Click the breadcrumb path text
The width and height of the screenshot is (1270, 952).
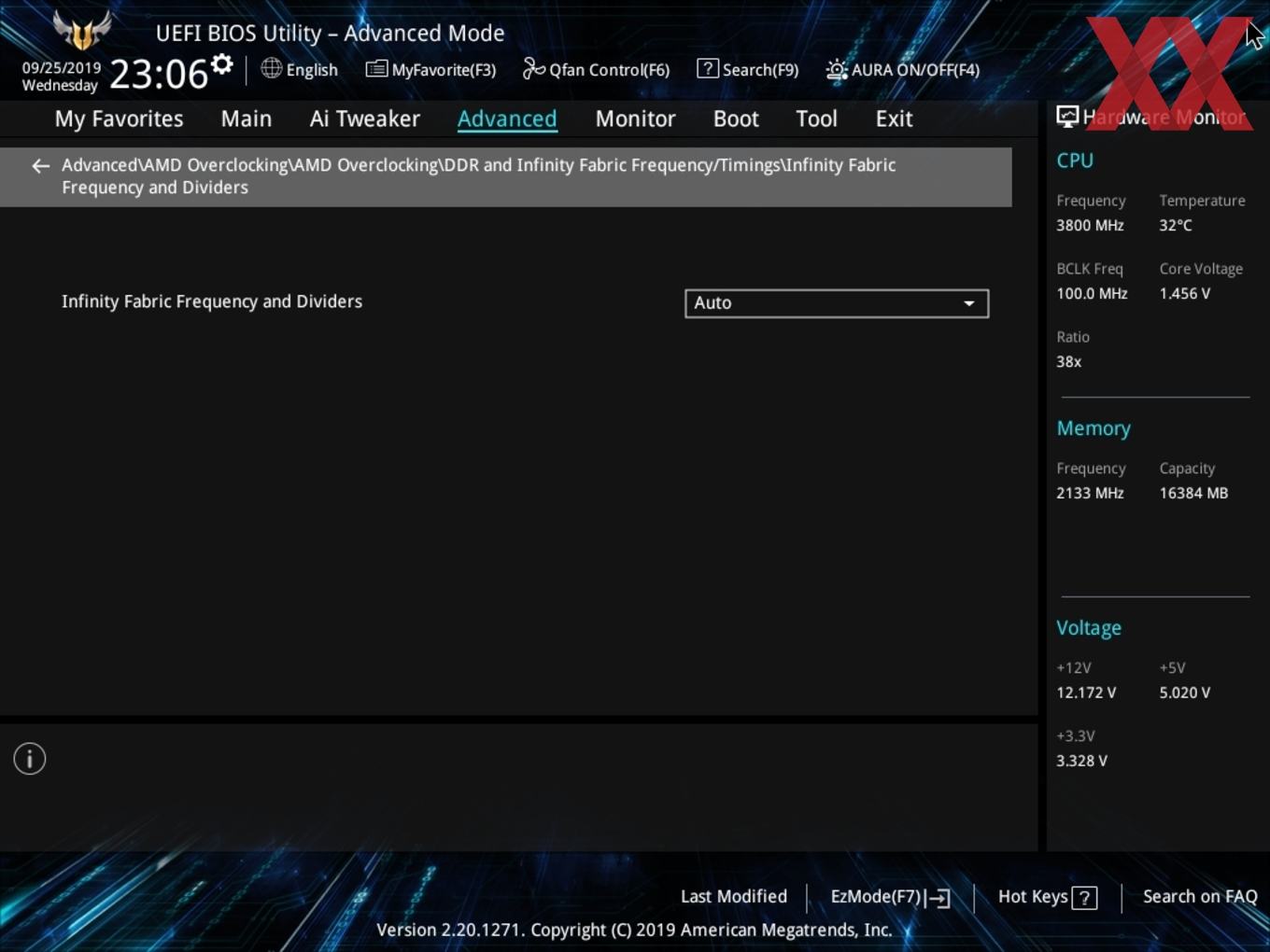coord(478,175)
